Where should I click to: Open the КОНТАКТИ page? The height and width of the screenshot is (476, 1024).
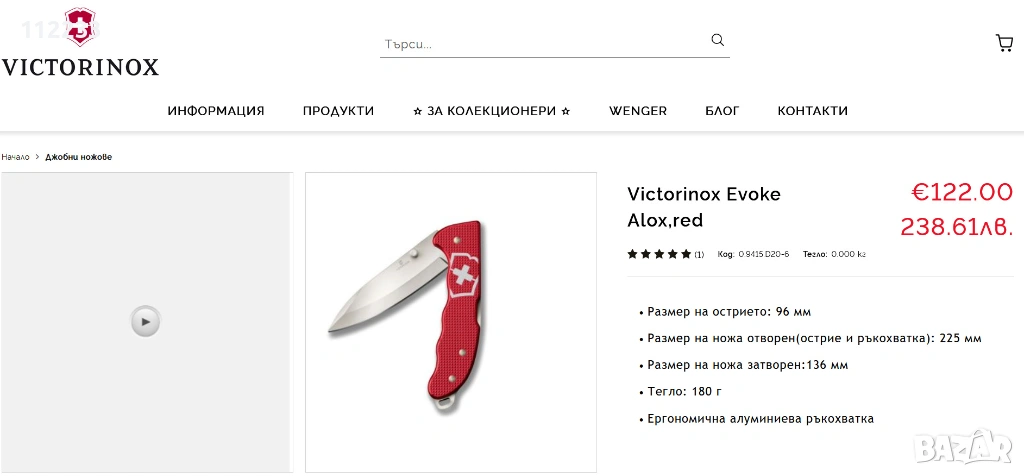pyautogui.click(x=812, y=111)
